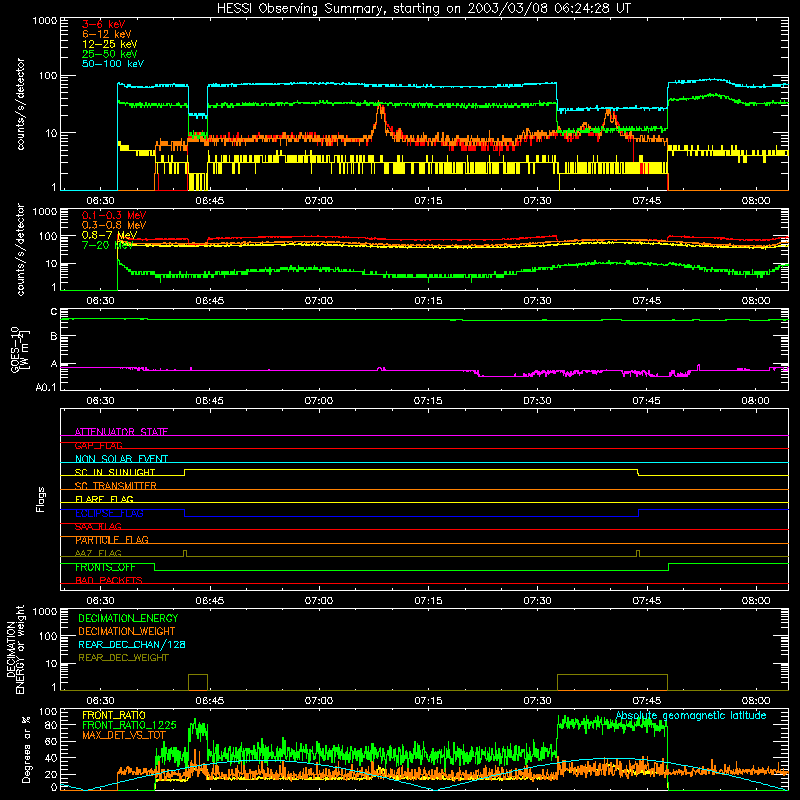Image resolution: width=800 pixels, height=800 pixels.
Task: Click the 07:00 tick under the top plot
Action: click(319, 201)
